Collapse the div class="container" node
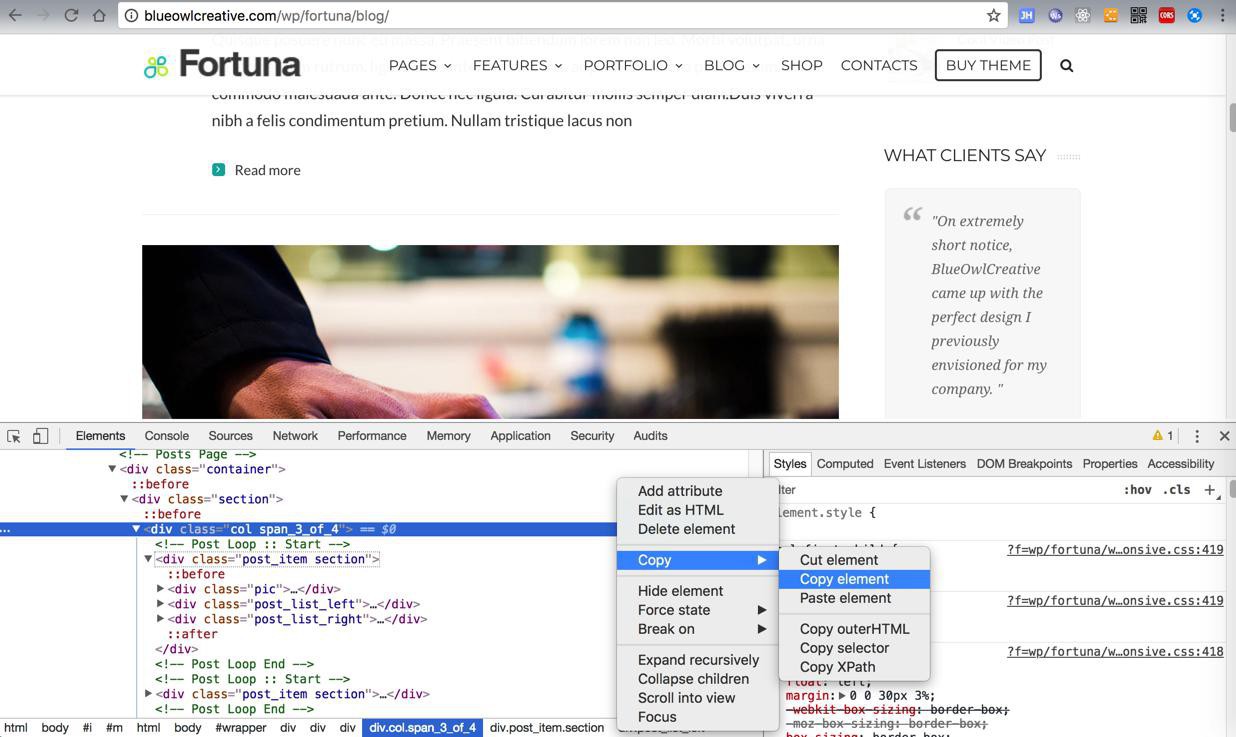The width and height of the screenshot is (1236, 737). pos(112,469)
